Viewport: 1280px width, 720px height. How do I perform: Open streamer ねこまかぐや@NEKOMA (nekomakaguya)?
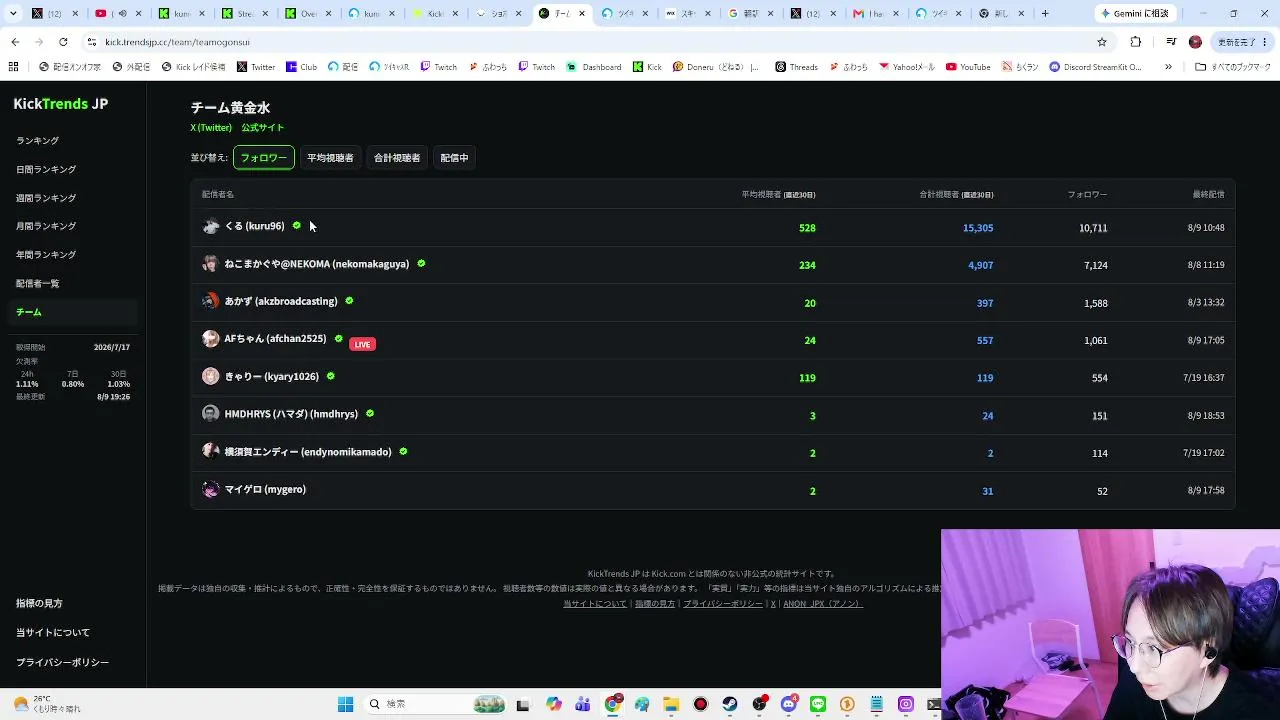click(316, 264)
